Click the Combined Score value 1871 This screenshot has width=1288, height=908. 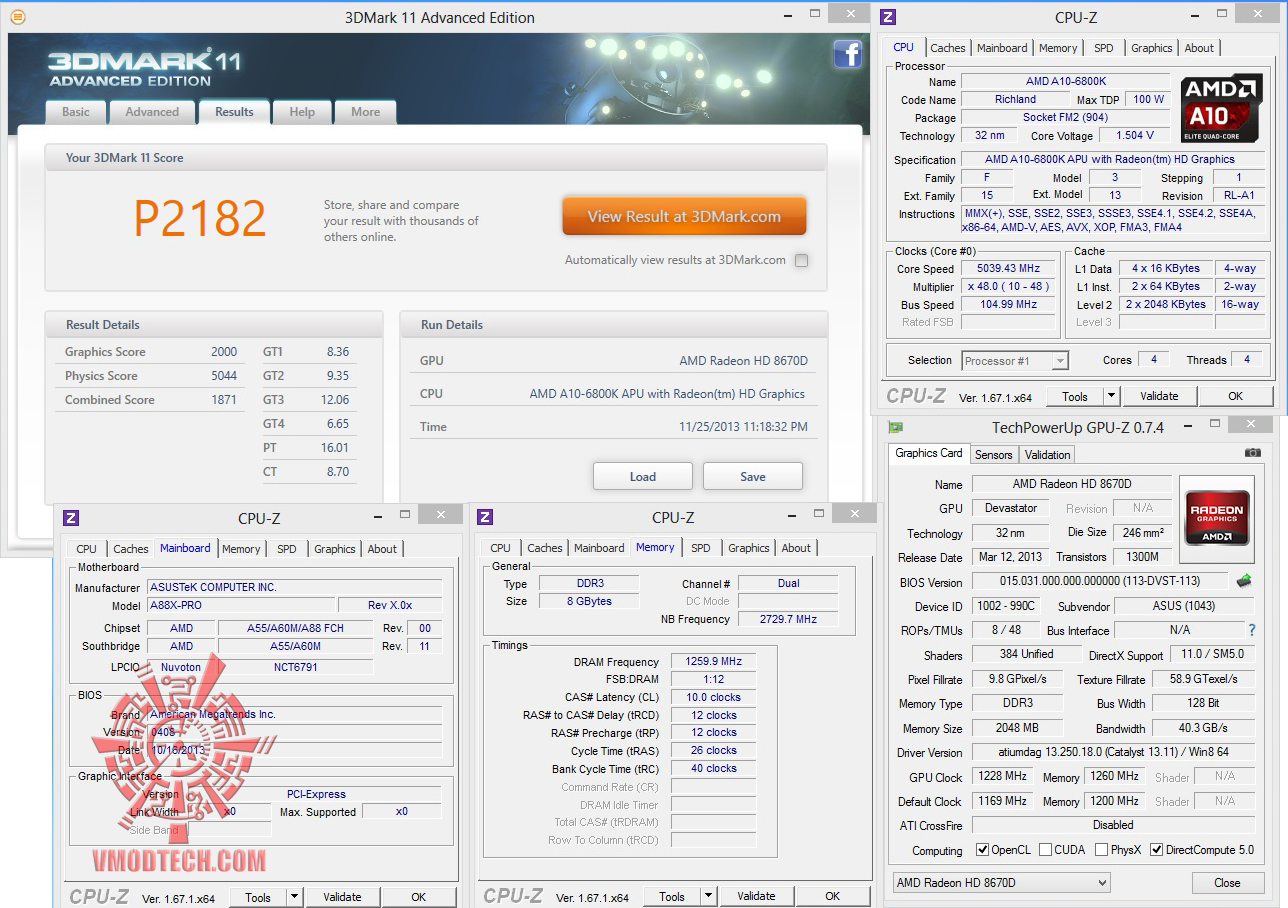(224, 400)
